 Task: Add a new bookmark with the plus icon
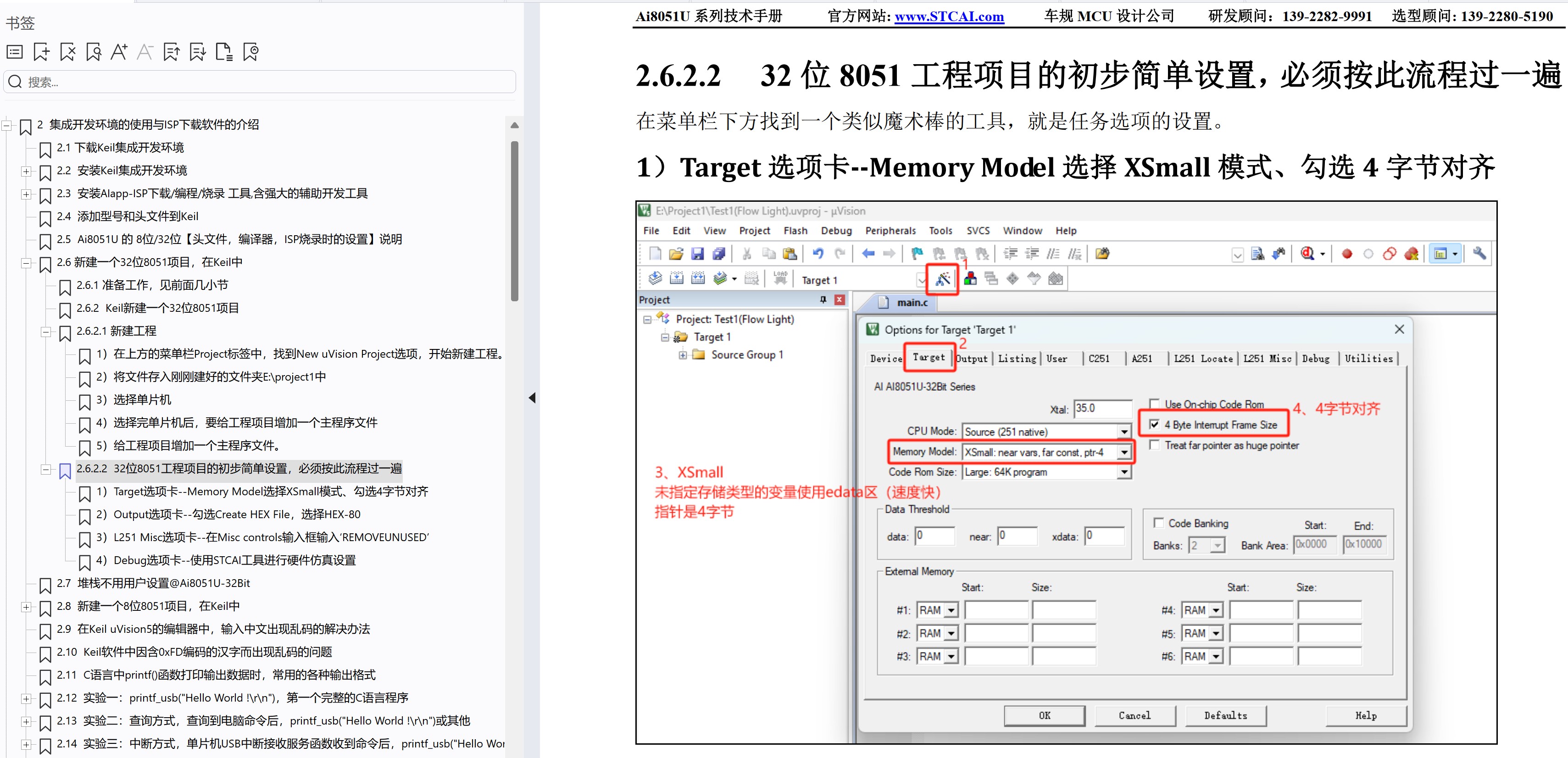coord(41,52)
